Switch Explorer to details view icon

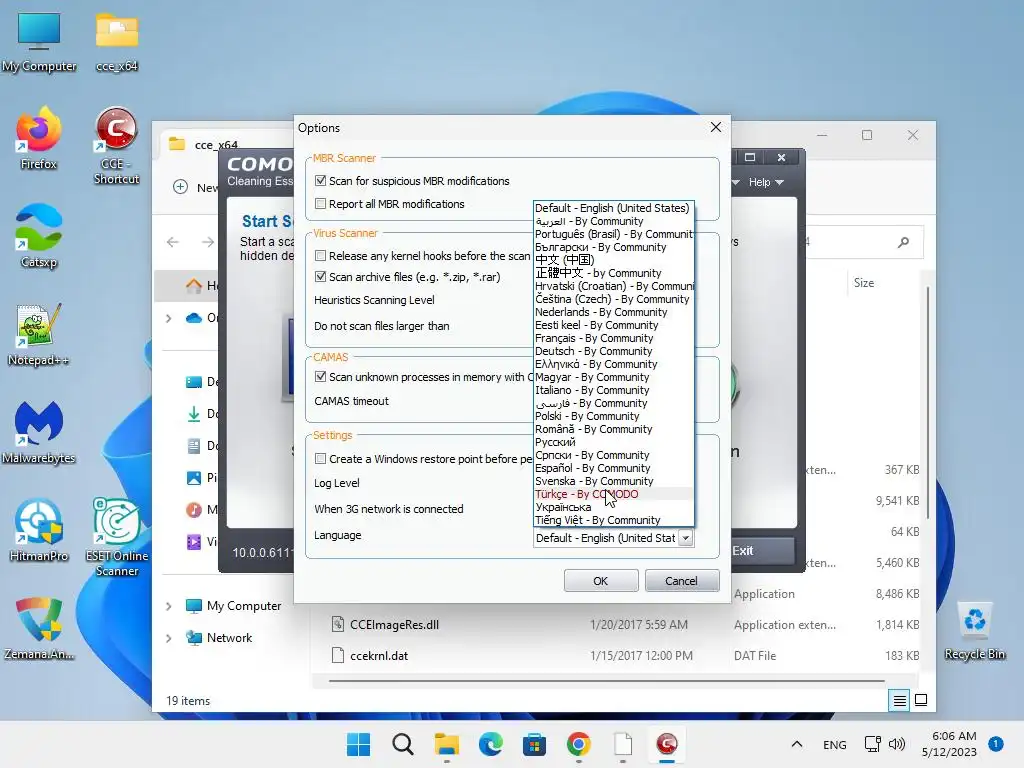(899, 701)
